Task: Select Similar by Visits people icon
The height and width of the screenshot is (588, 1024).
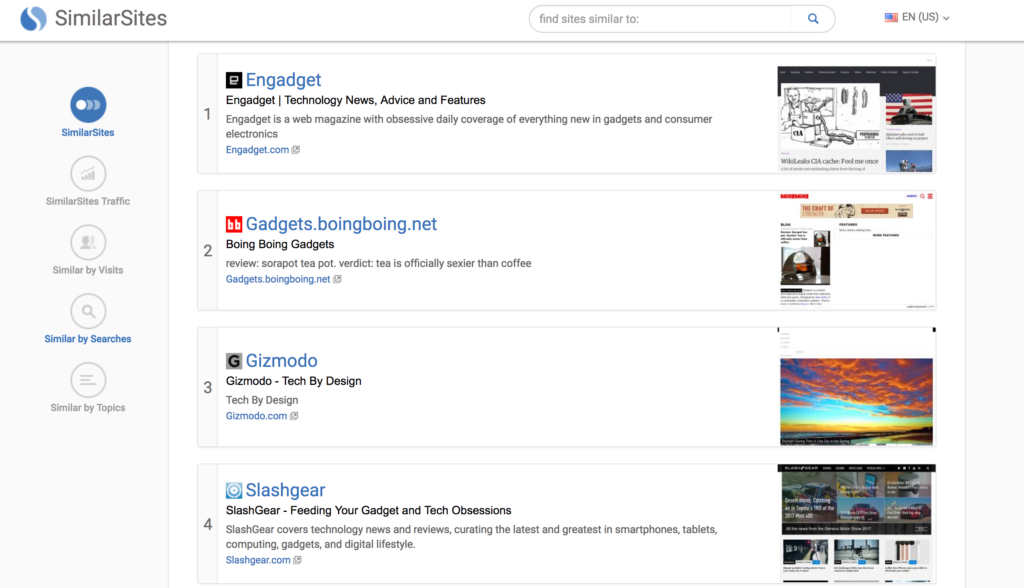Action: (88, 242)
